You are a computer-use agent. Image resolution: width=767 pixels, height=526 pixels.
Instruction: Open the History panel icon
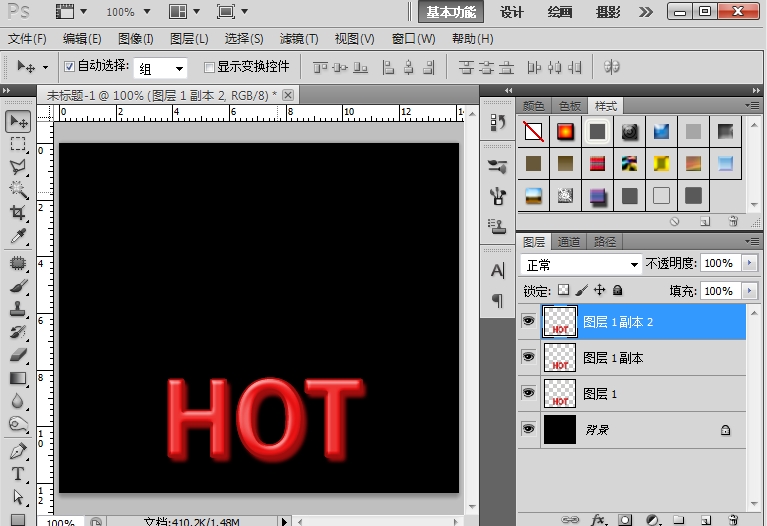(497, 122)
